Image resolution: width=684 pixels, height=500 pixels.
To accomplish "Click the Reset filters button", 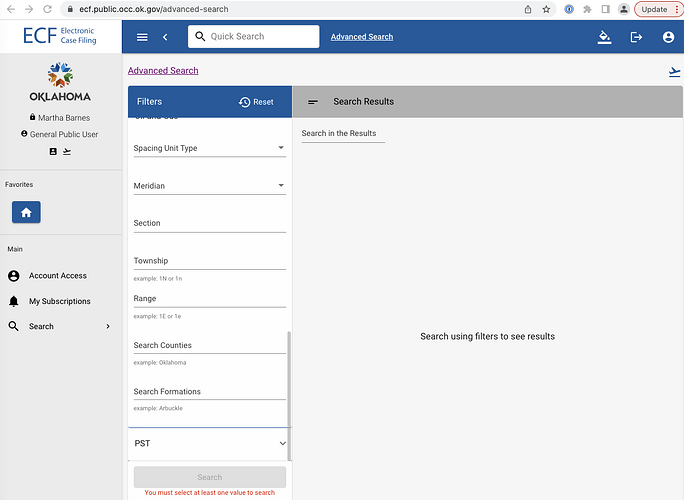I will 256,102.
